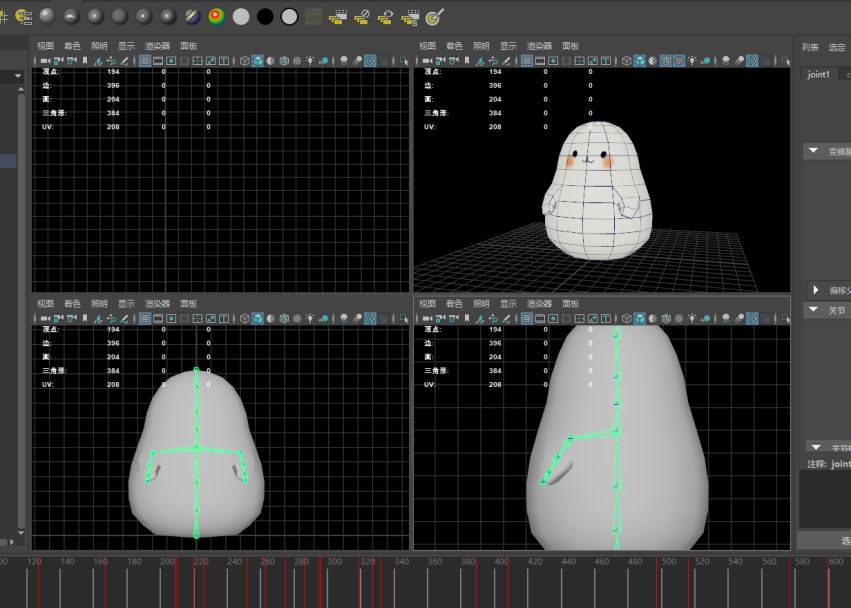
Task: Collapse the 关节 section
Action: point(814,311)
